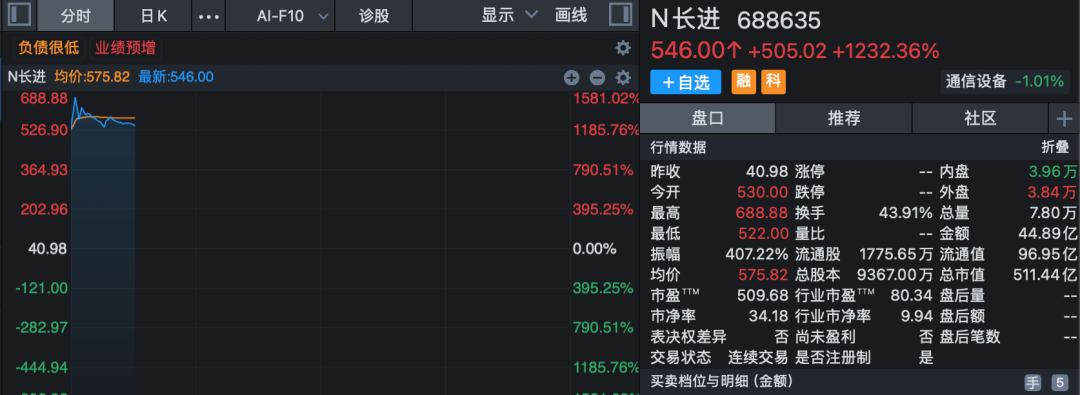Click 昨收 value 40.98
Image resolution: width=1080 pixels, height=395 pixels.
click(x=767, y=172)
